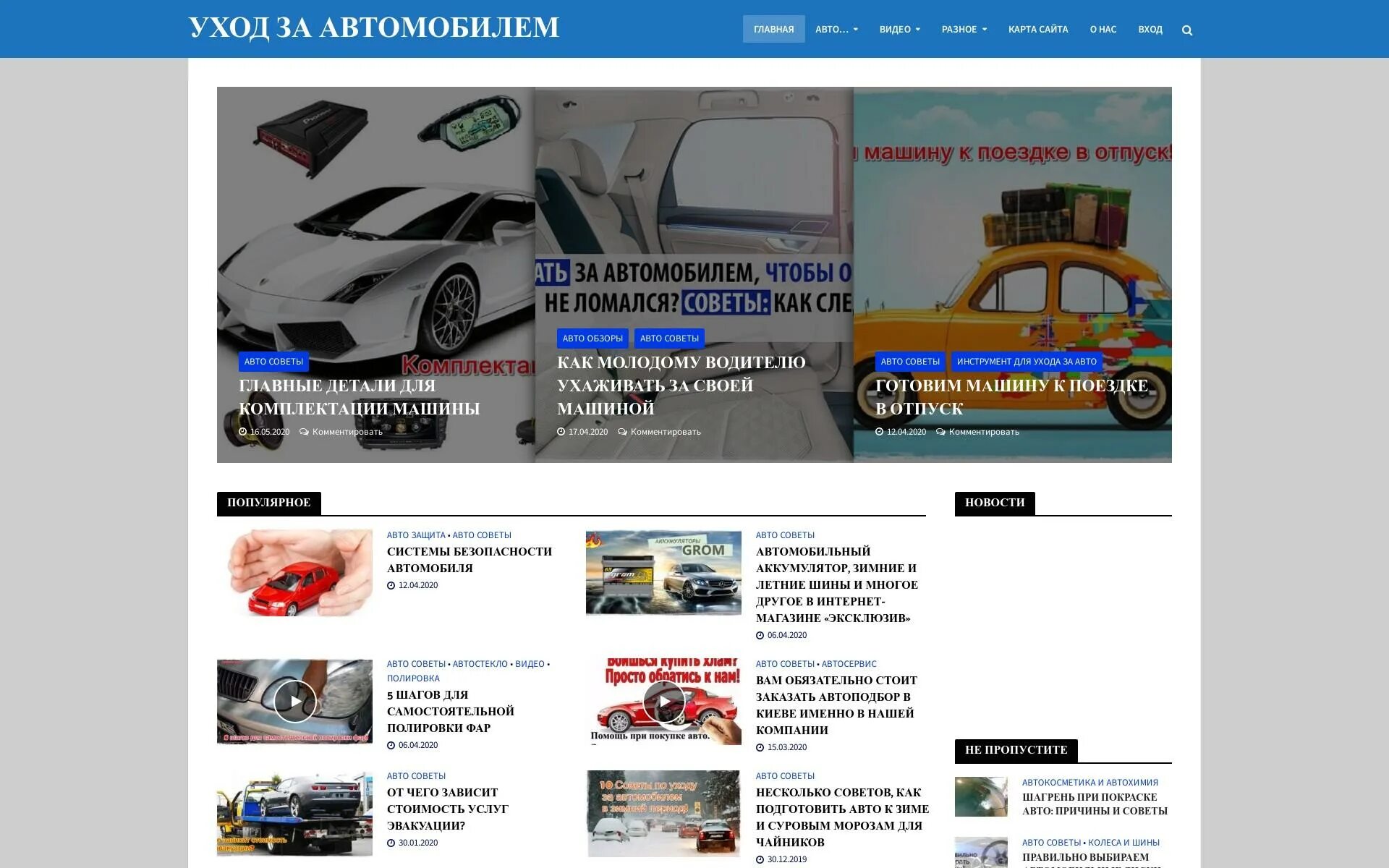Click ПОЛИРОВКА category link
The image size is (1389, 868).
click(x=413, y=678)
